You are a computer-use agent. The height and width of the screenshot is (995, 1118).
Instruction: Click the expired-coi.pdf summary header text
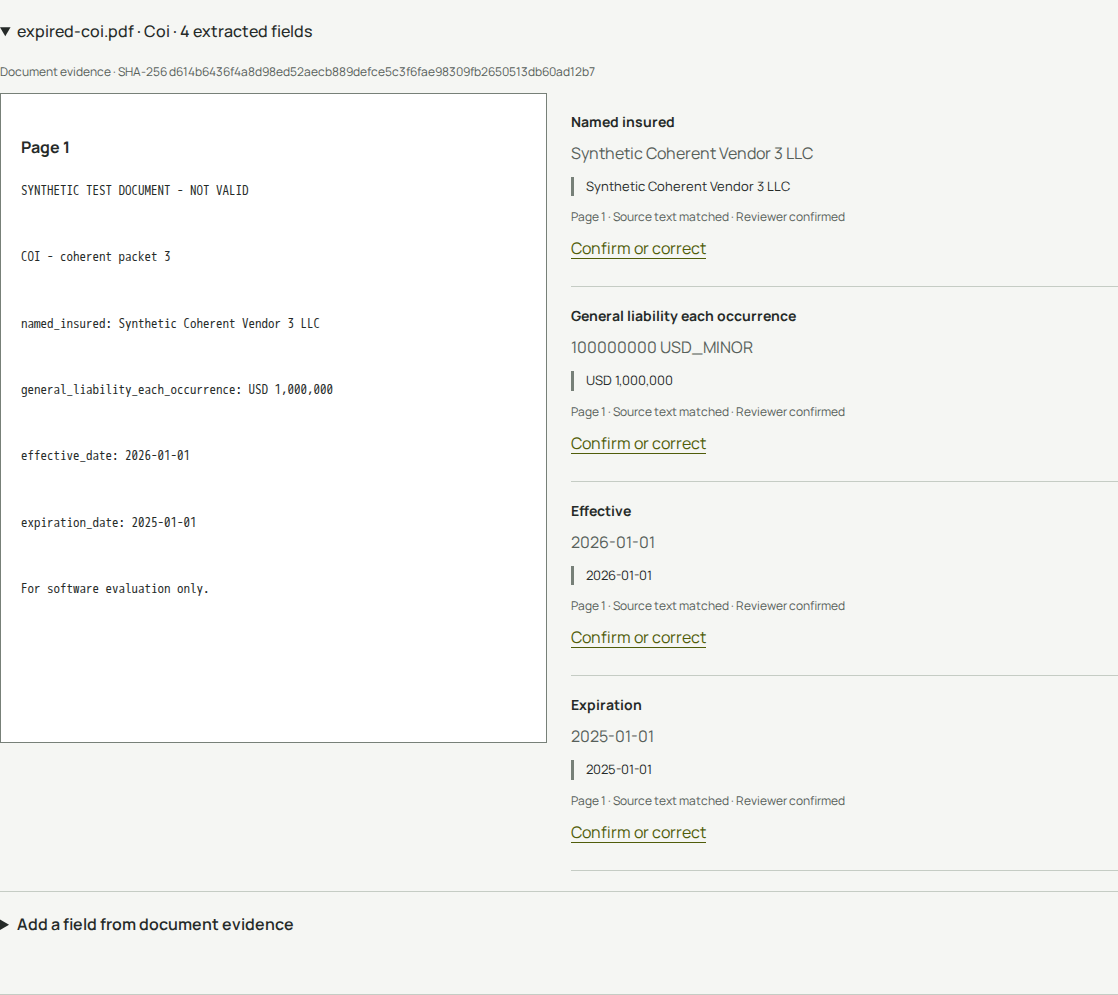coord(165,32)
